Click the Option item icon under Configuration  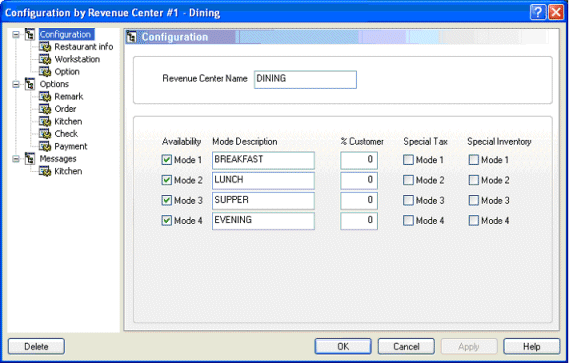coord(45,72)
